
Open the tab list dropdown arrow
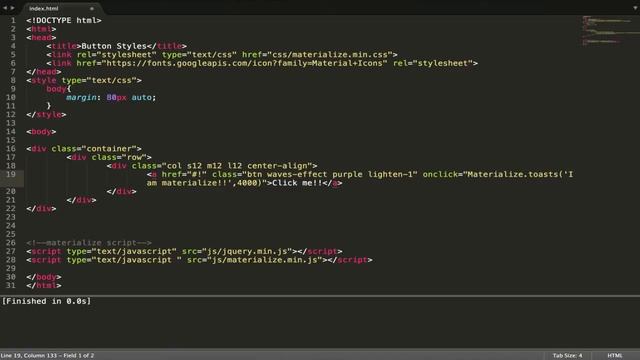(635, 8)
